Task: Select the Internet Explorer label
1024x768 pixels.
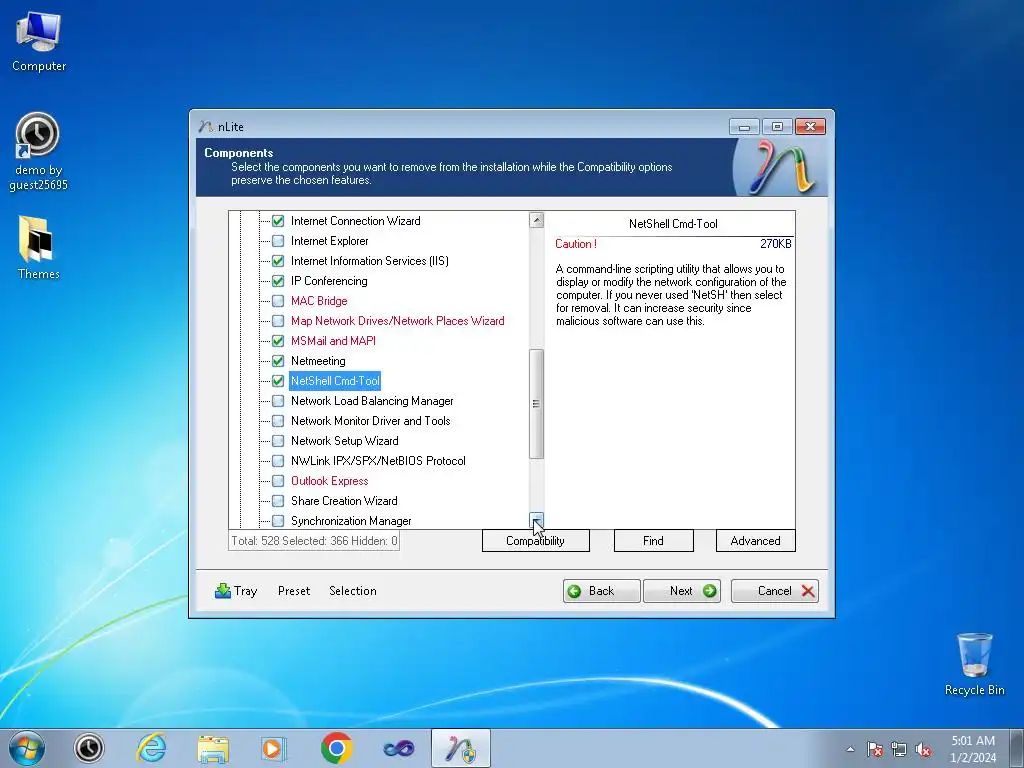Action: click(x=330, y=241)
